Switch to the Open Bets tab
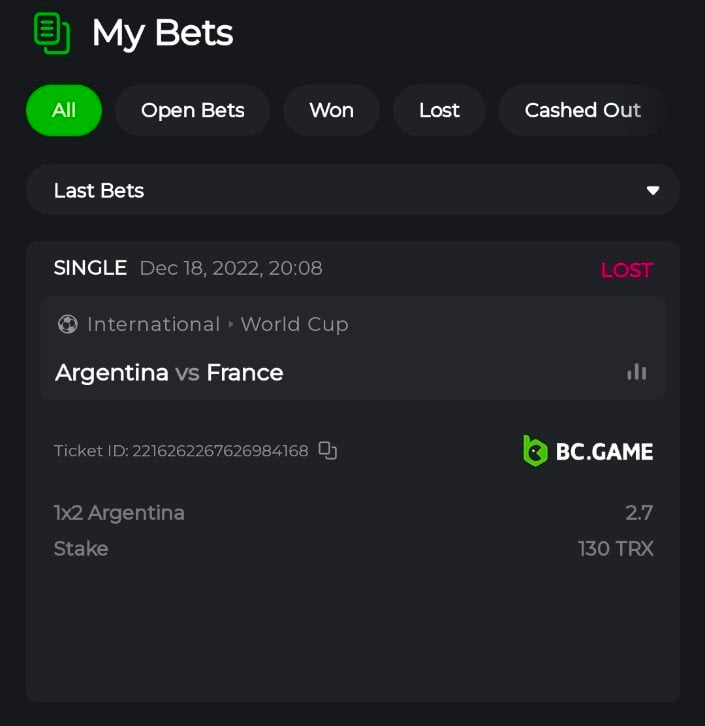705x726 pixels. tap(193, 110)
